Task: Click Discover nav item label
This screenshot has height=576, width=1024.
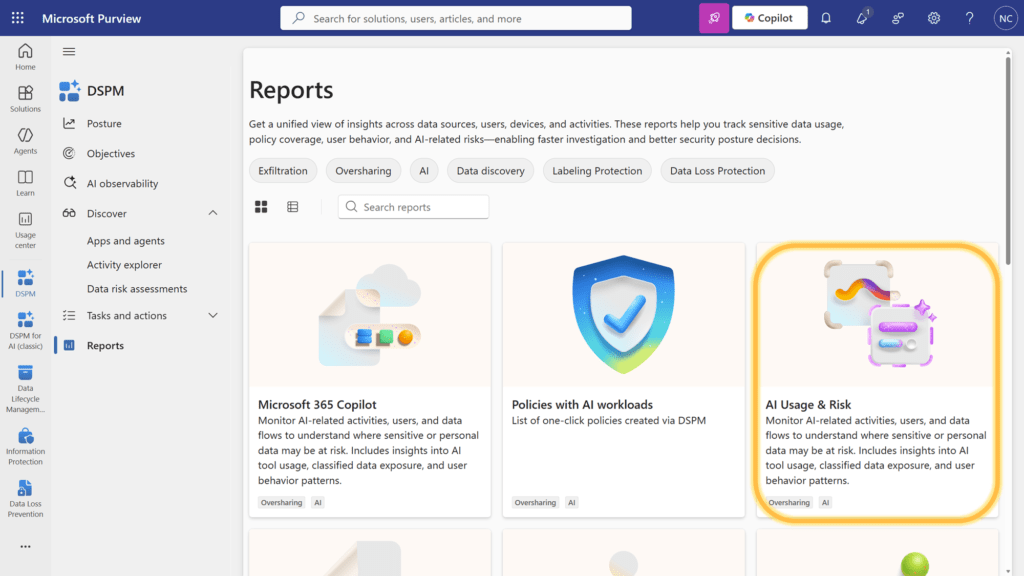Action: [106, 214]
